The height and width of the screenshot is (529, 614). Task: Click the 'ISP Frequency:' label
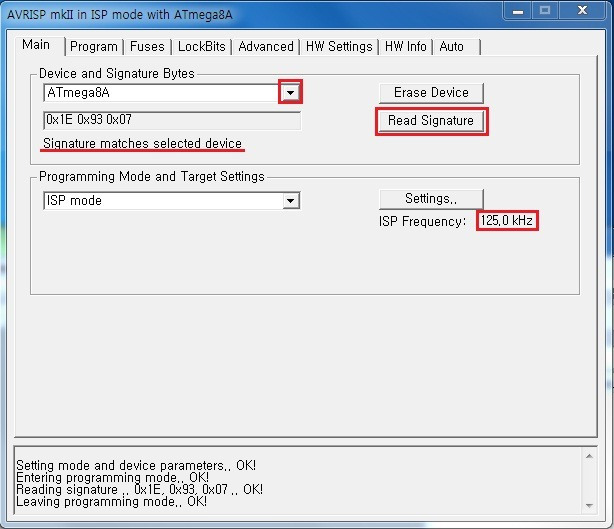[x=423, y=222]
